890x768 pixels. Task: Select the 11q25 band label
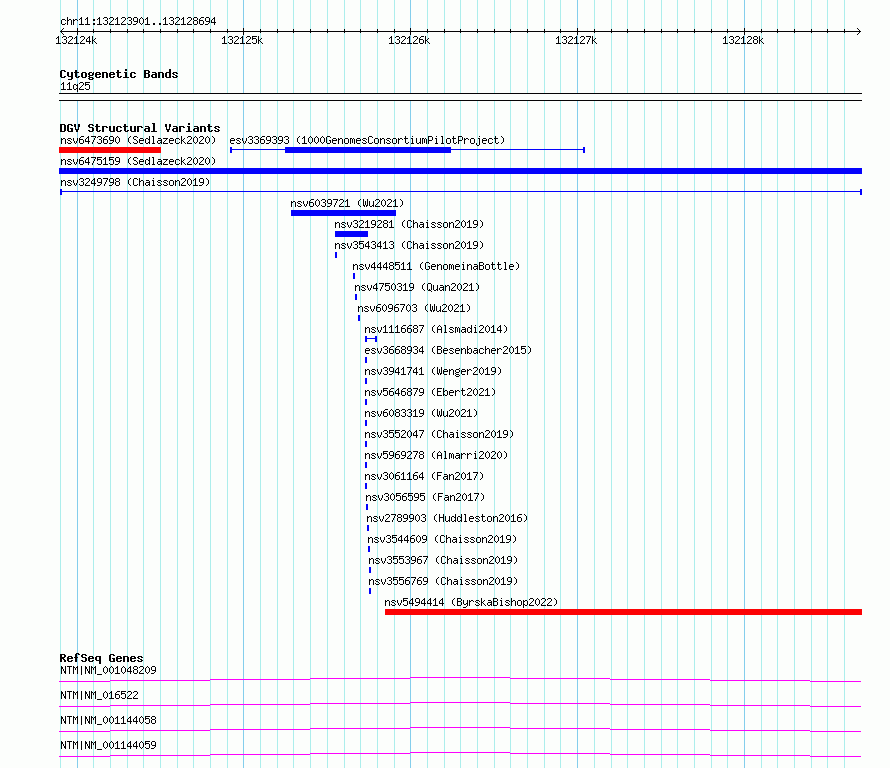(75, 86)
